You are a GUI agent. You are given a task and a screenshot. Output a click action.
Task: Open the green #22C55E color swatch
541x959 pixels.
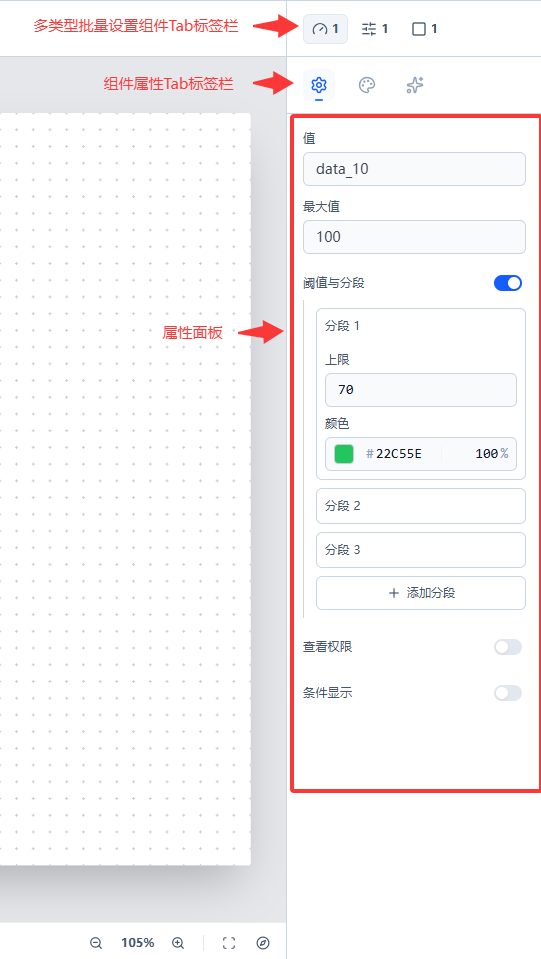pos(344,454)
